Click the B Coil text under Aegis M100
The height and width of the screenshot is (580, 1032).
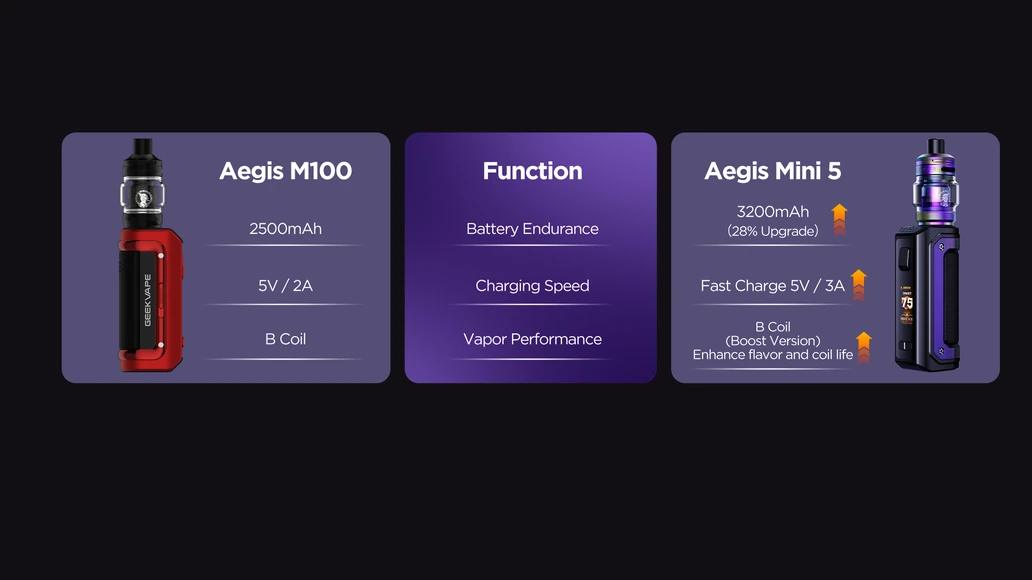tap(286, 339)
